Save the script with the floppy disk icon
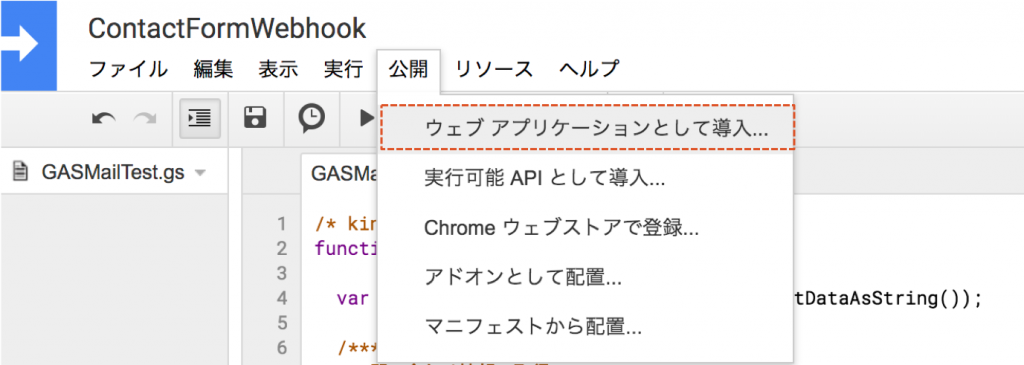 tap(255, 118)
